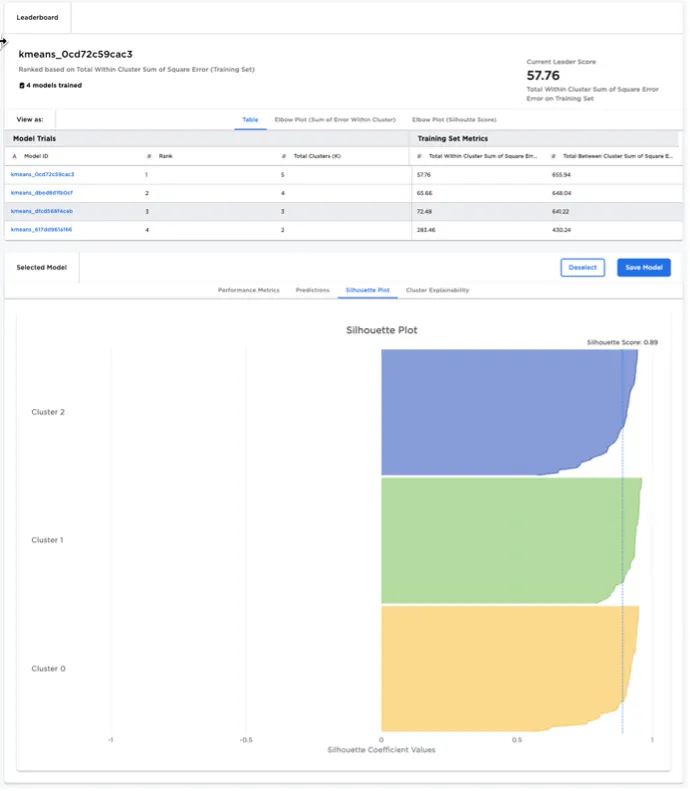Click the Within Cluster Sum of Square icon
Viewport: 690px width, 791px height.
coord(419,157)
